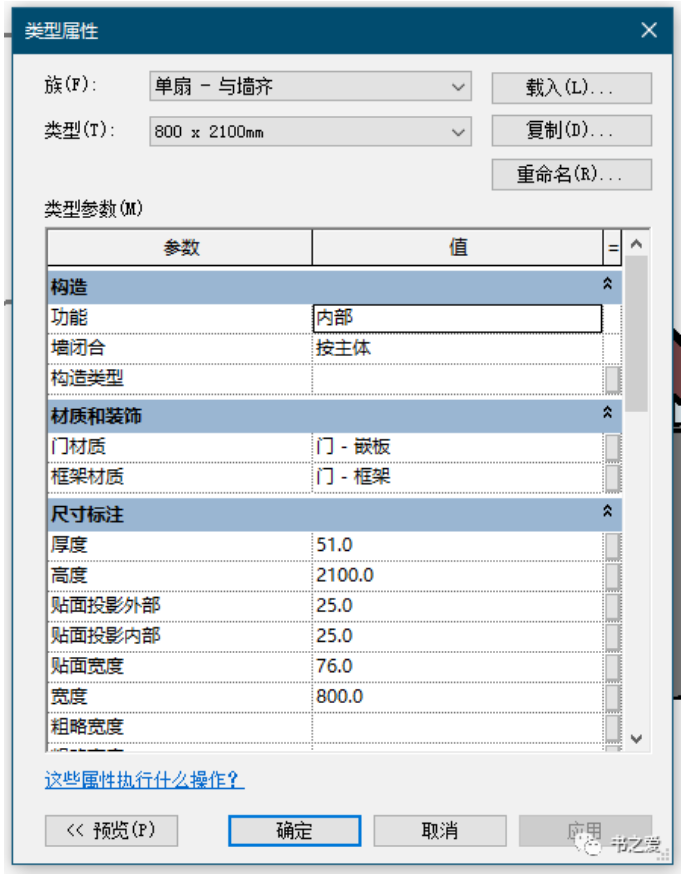Close the 类型属性 dialog

(x=649, y=30)
